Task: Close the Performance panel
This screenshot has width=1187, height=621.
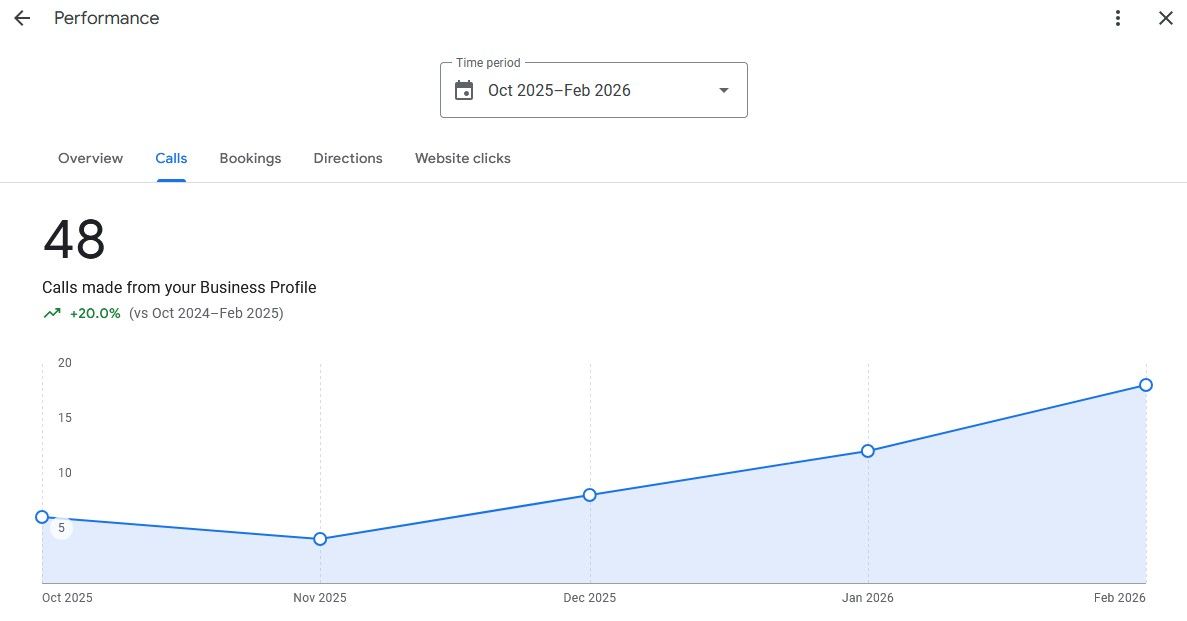Action: [1165, 18]
